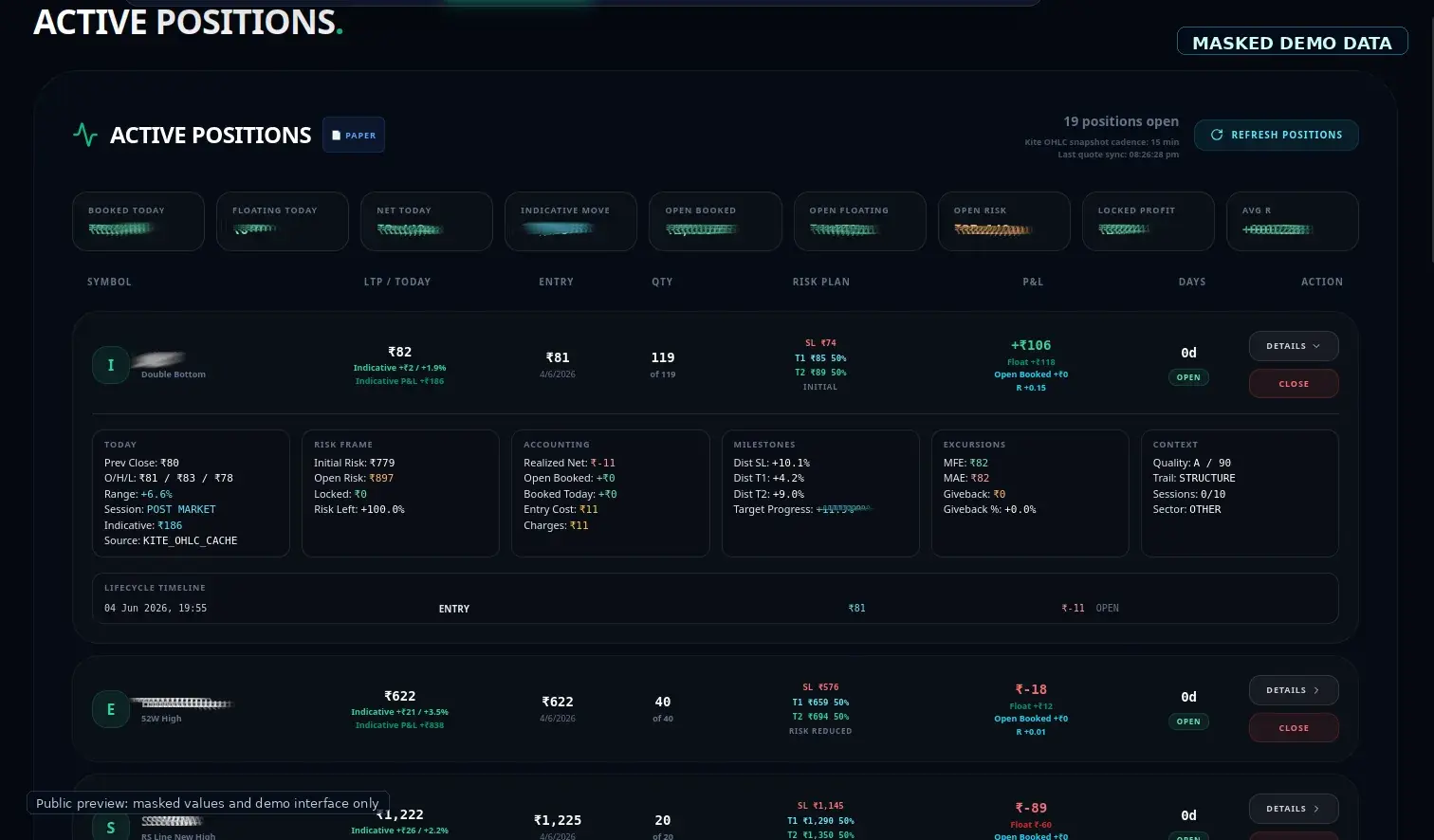The width and height of the screenshot is (1434, 840).
Task: Click the Double Bottom pattern label
Action: [x=174, y=374]
